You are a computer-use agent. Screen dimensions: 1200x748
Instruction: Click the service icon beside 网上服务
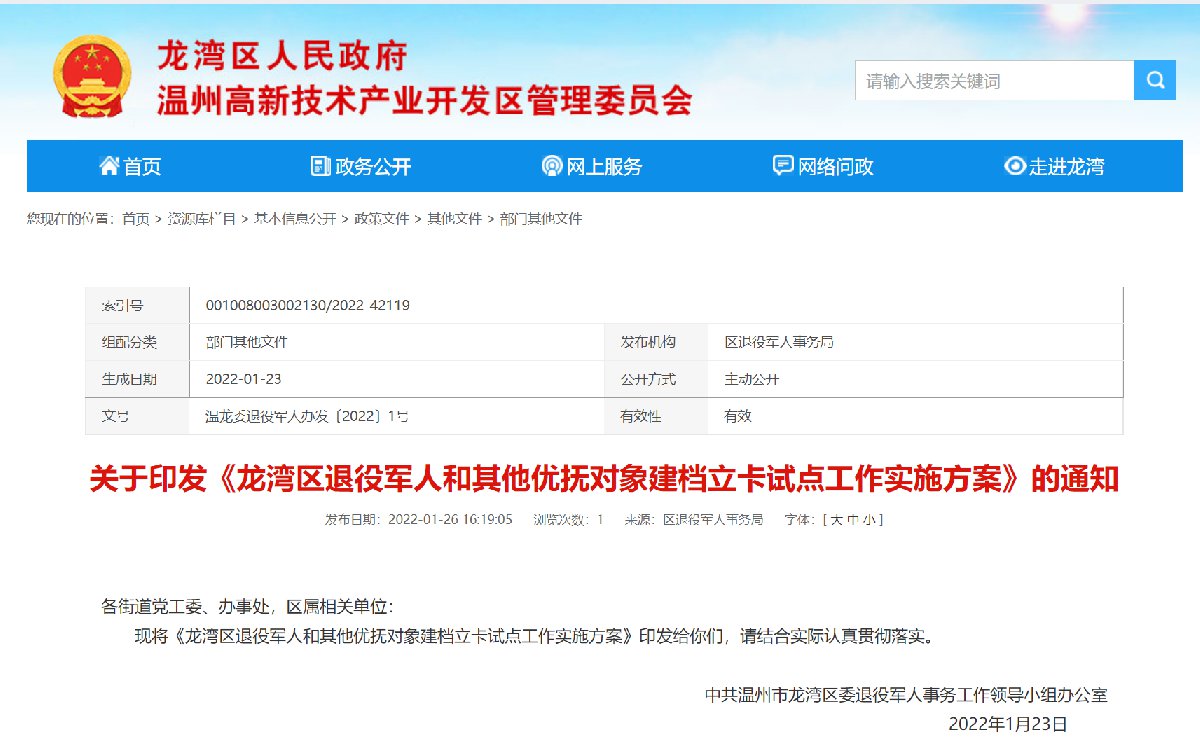551,166
